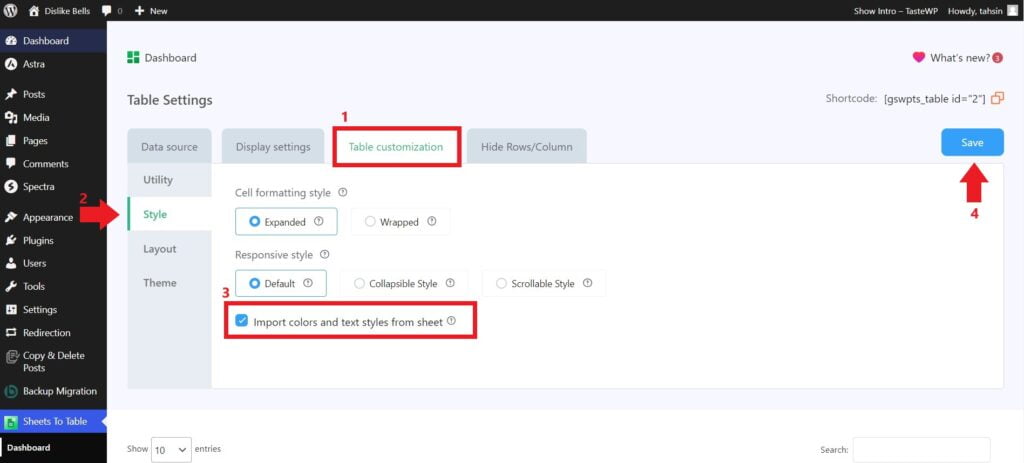The image size is (1024, 463).
Task: Click the Tools wrench icon
Action: pos(10,286)
